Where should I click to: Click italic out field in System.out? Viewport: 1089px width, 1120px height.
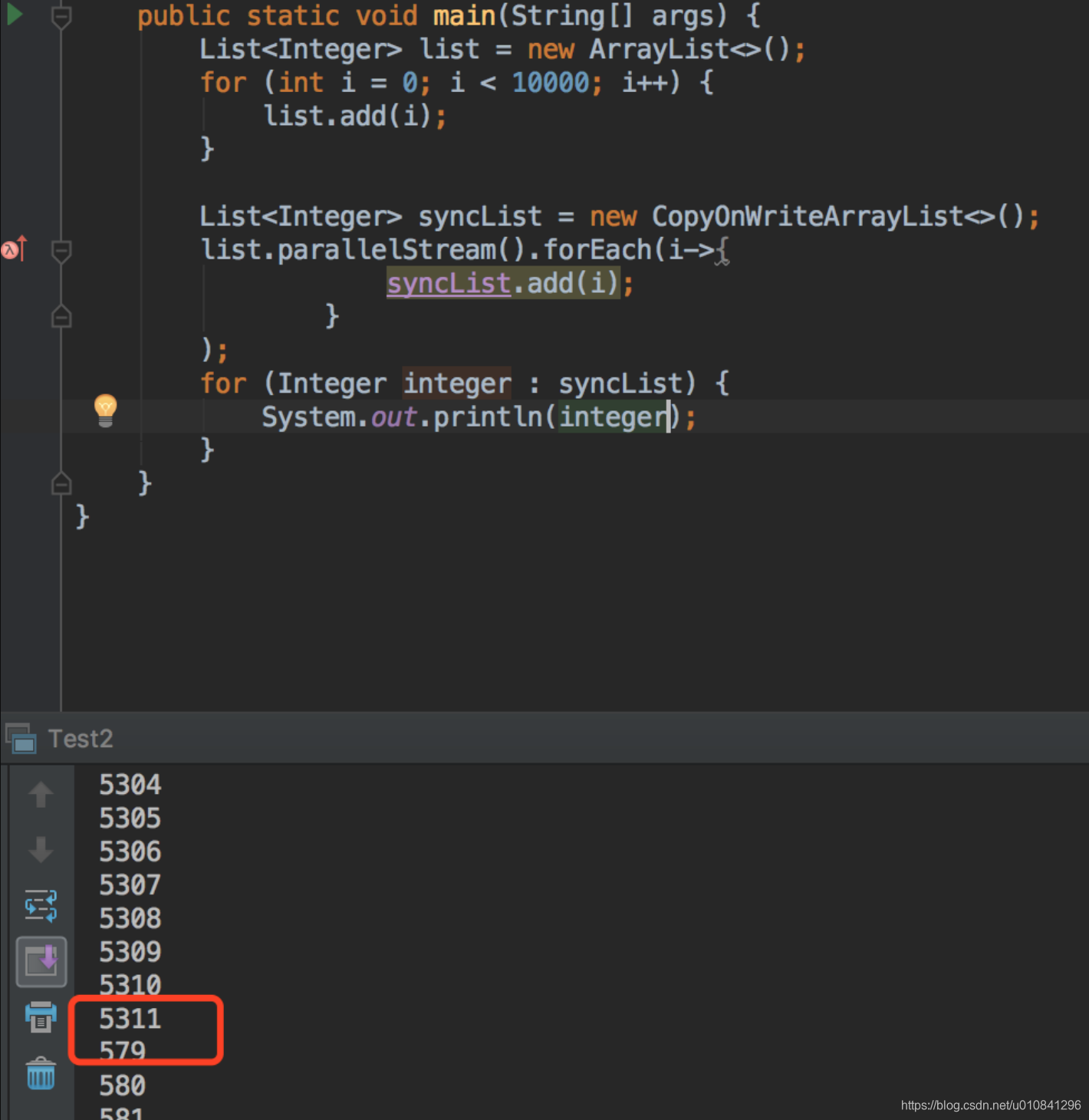[393, 417]
